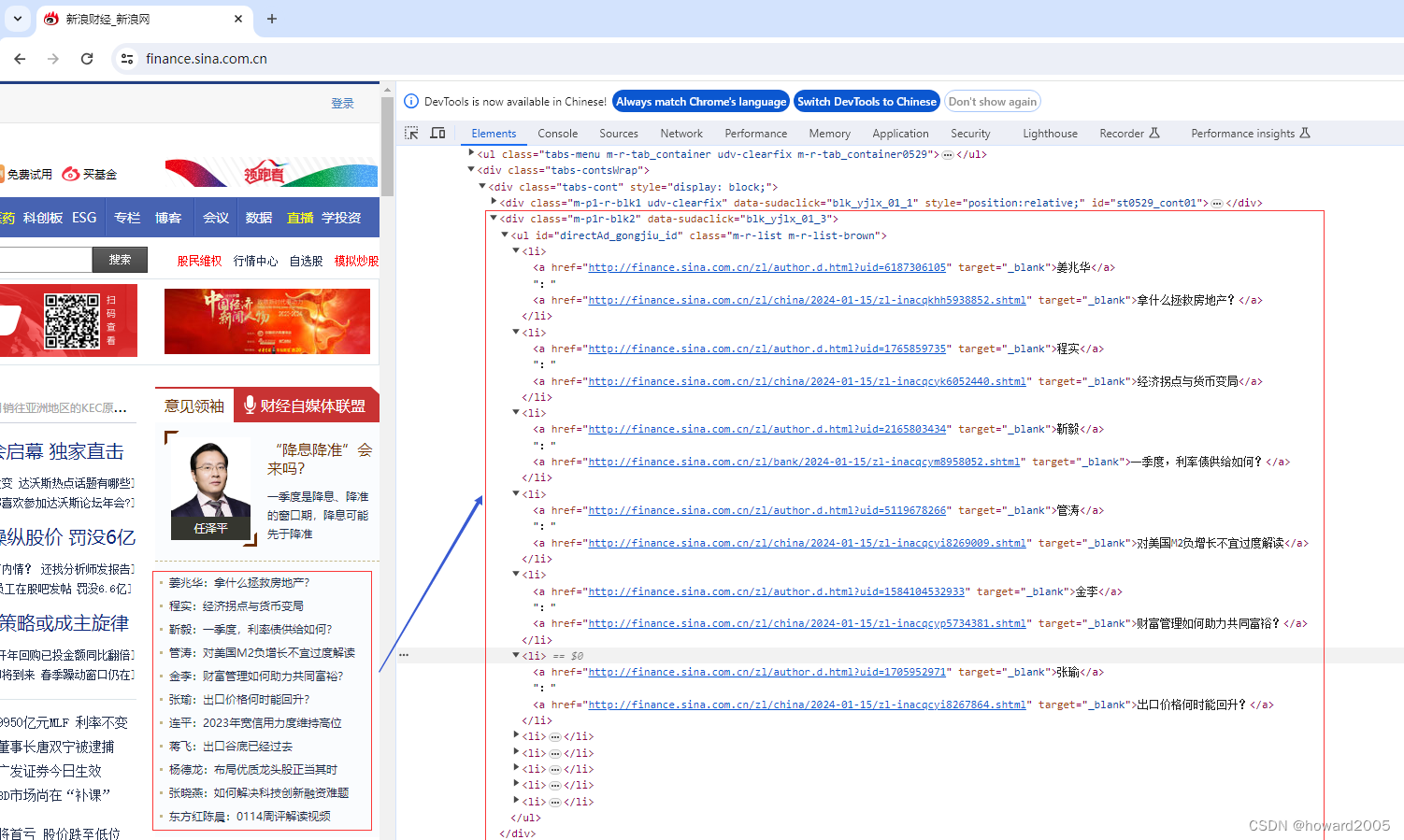The image size is (1404, 840).
Task: Open the Security tab
Action: coord(970,134)
